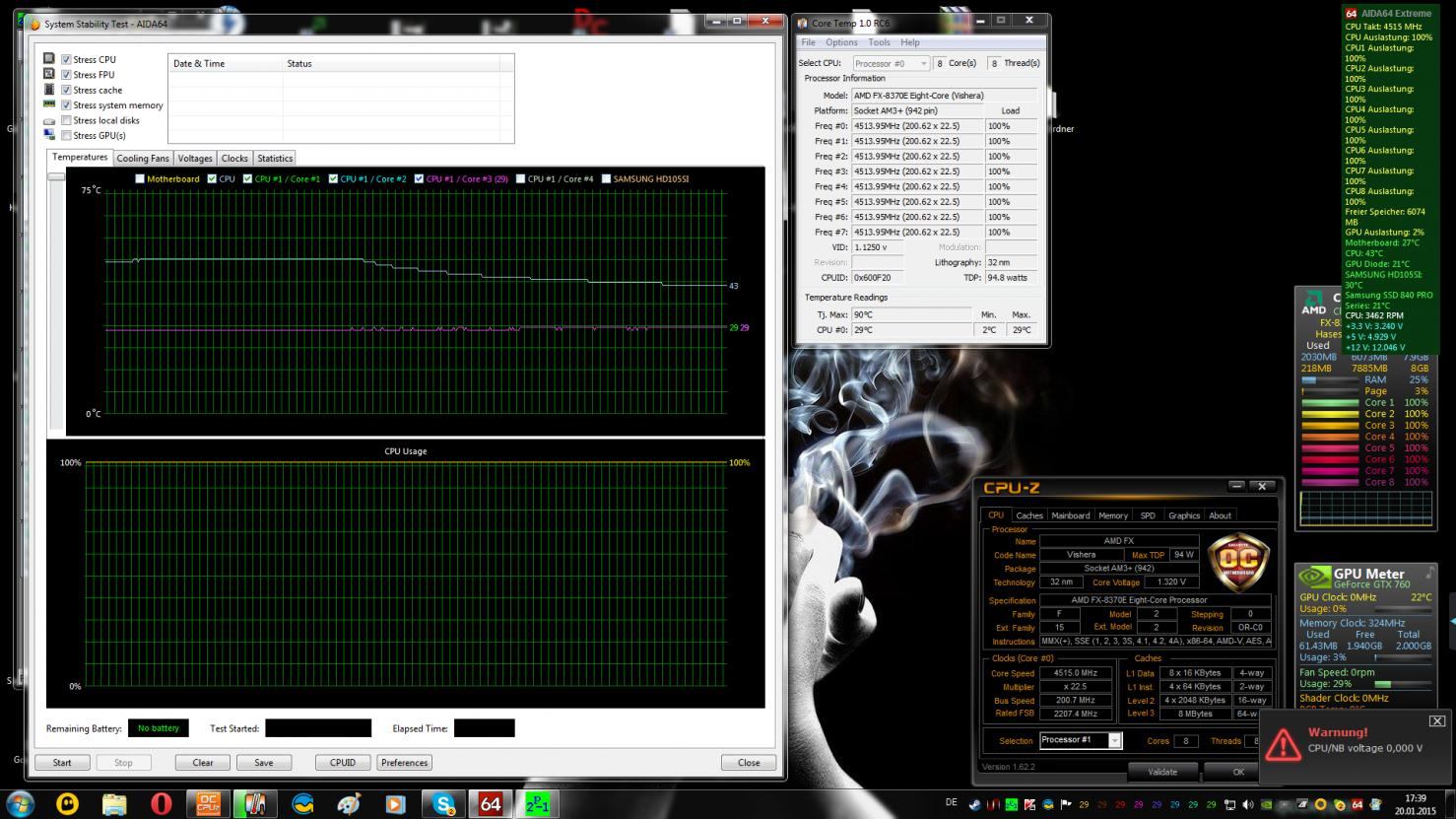Image resolution: width=1456 pixels, height=819 pixels.
Task: Click the volume speaker tray icon
Action: click(x=1248, y=804)
